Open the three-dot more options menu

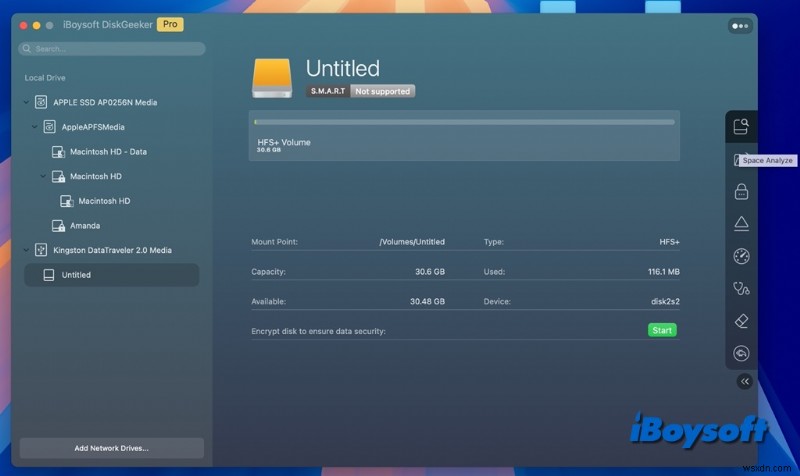tap(740, 26)
